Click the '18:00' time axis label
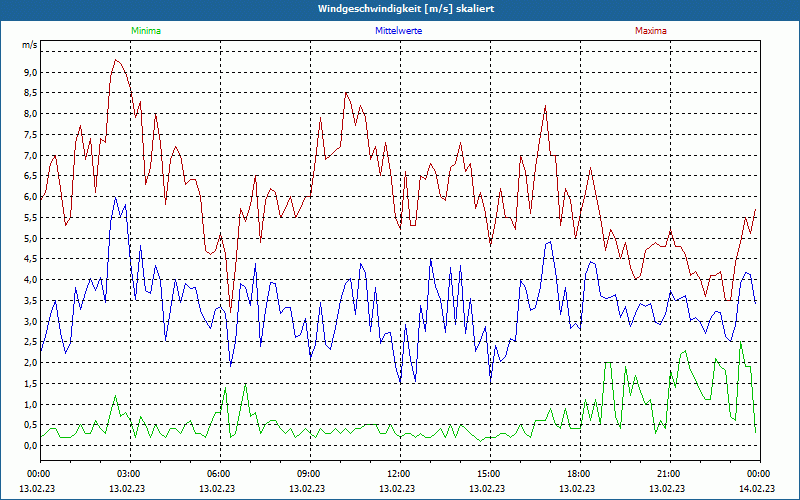This screenshot has width=800, height=500. point(580,474)
